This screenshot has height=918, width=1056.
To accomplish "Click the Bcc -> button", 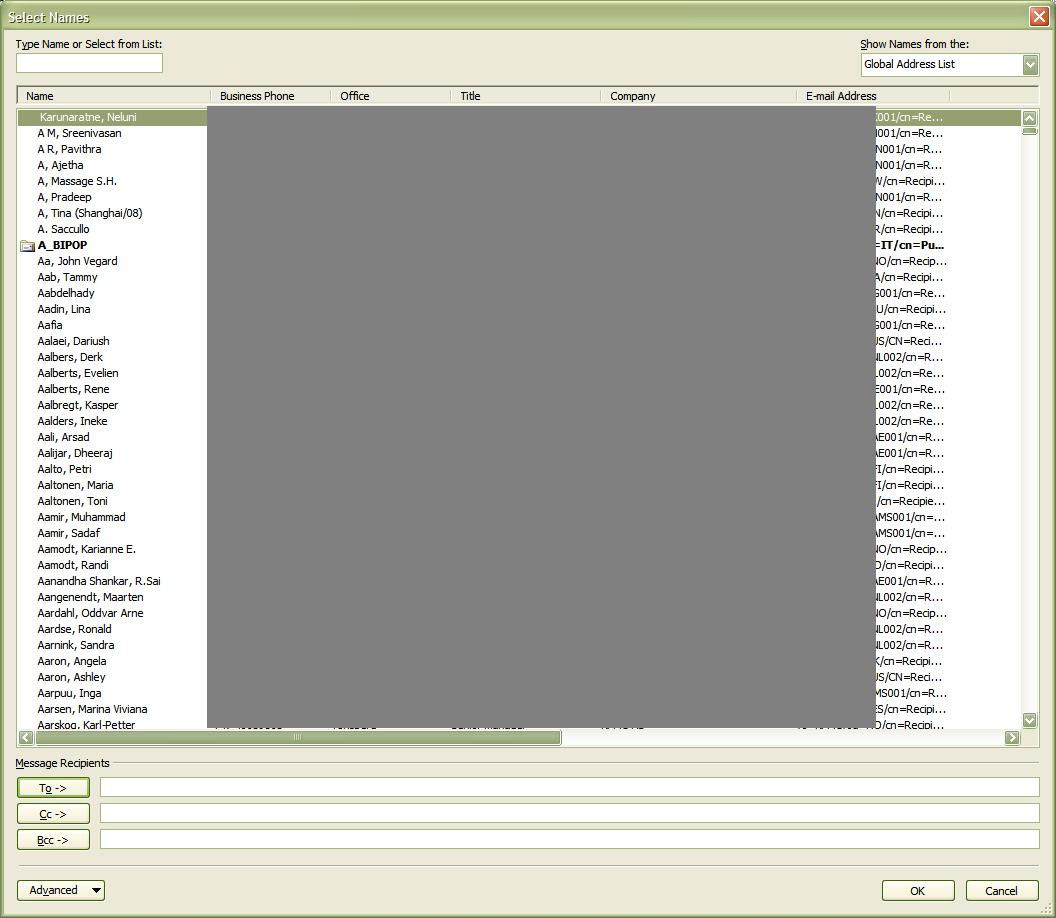I will pyautogui.click(x=53, y=840).
